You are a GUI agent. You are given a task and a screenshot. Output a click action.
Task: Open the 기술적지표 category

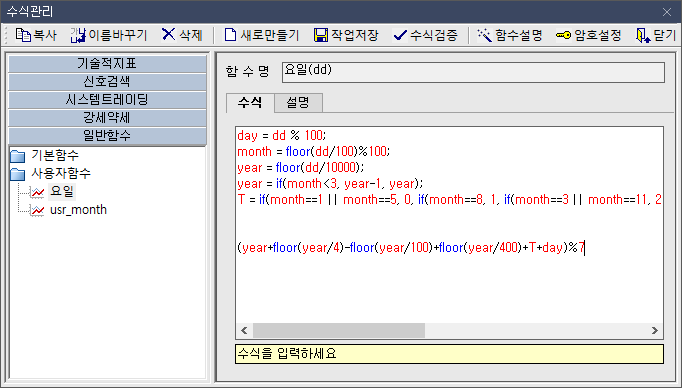[107, 64]
